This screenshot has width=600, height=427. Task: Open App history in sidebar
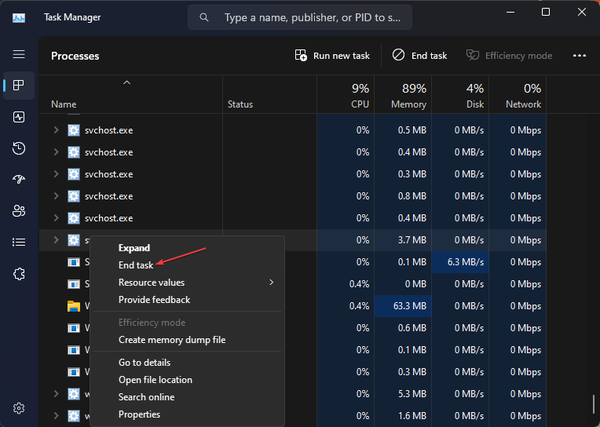[x=18, y=148]
